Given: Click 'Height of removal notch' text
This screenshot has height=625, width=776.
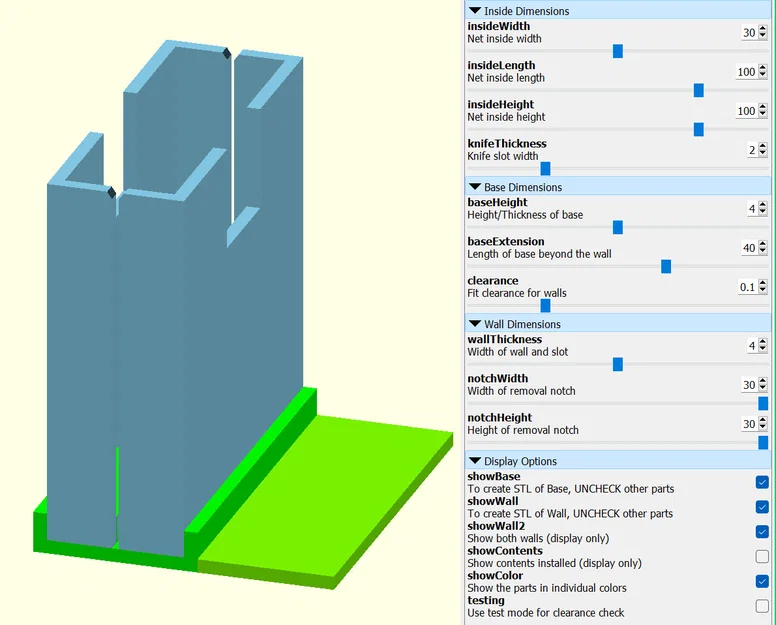Looking at the screenshot, I should pos(523,430).
